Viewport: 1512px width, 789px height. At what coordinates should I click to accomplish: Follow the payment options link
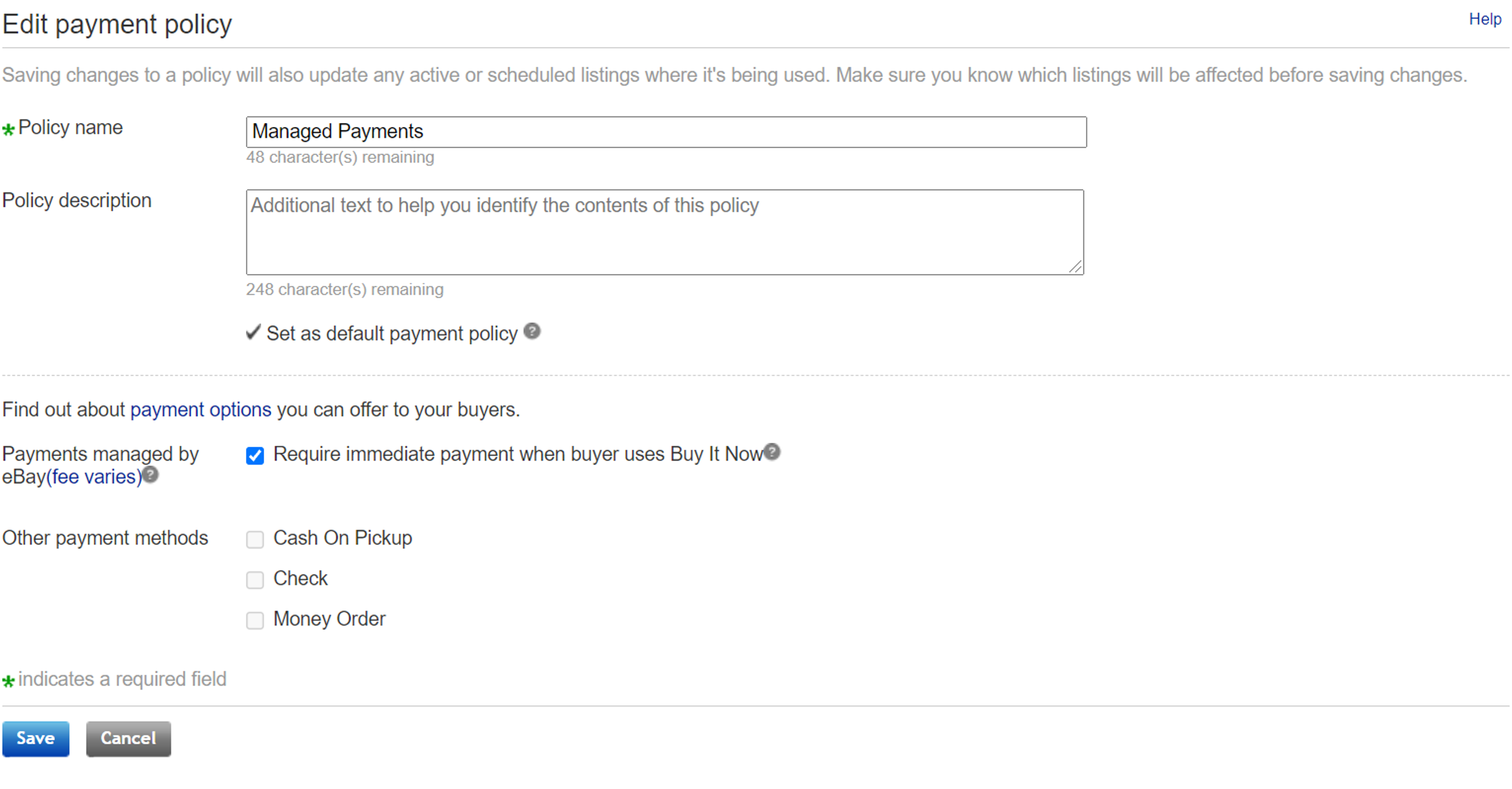coord(201,410)
